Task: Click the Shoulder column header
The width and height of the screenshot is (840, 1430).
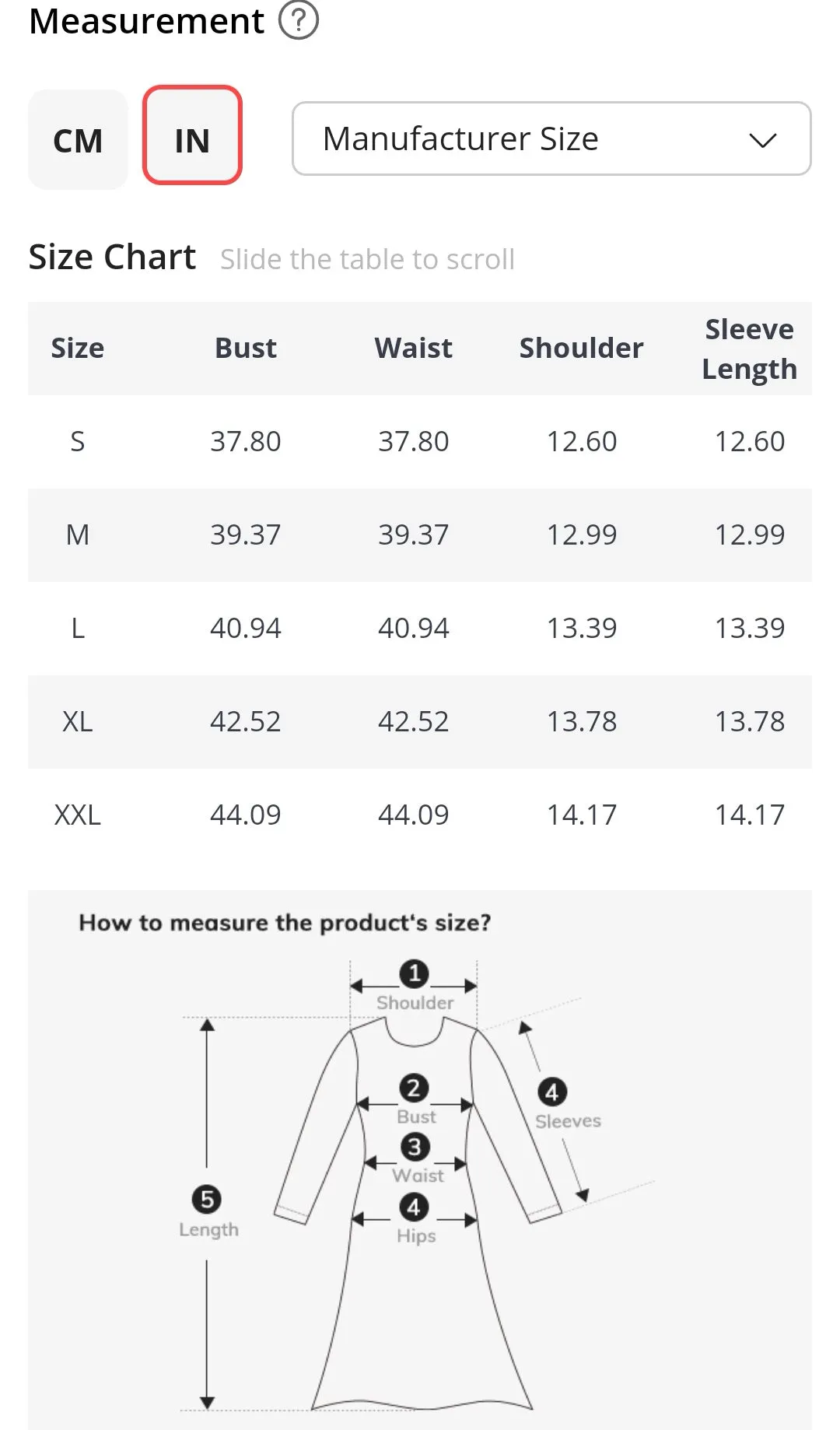Action: pos(582,348)
